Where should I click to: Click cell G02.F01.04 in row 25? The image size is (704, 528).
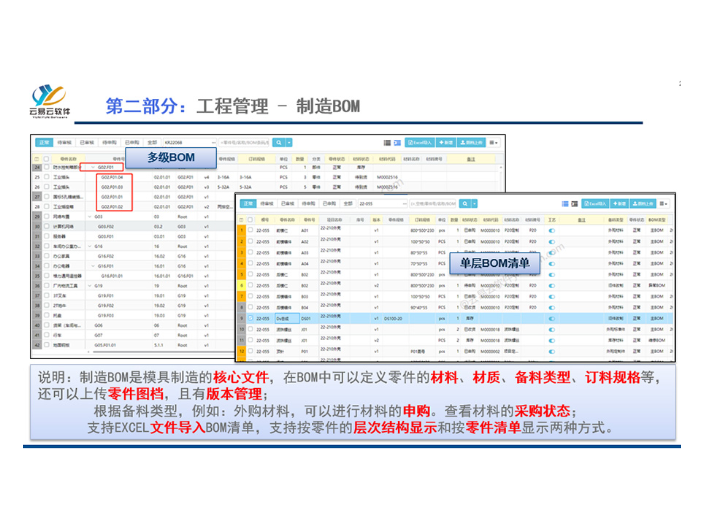pos(112,177)
